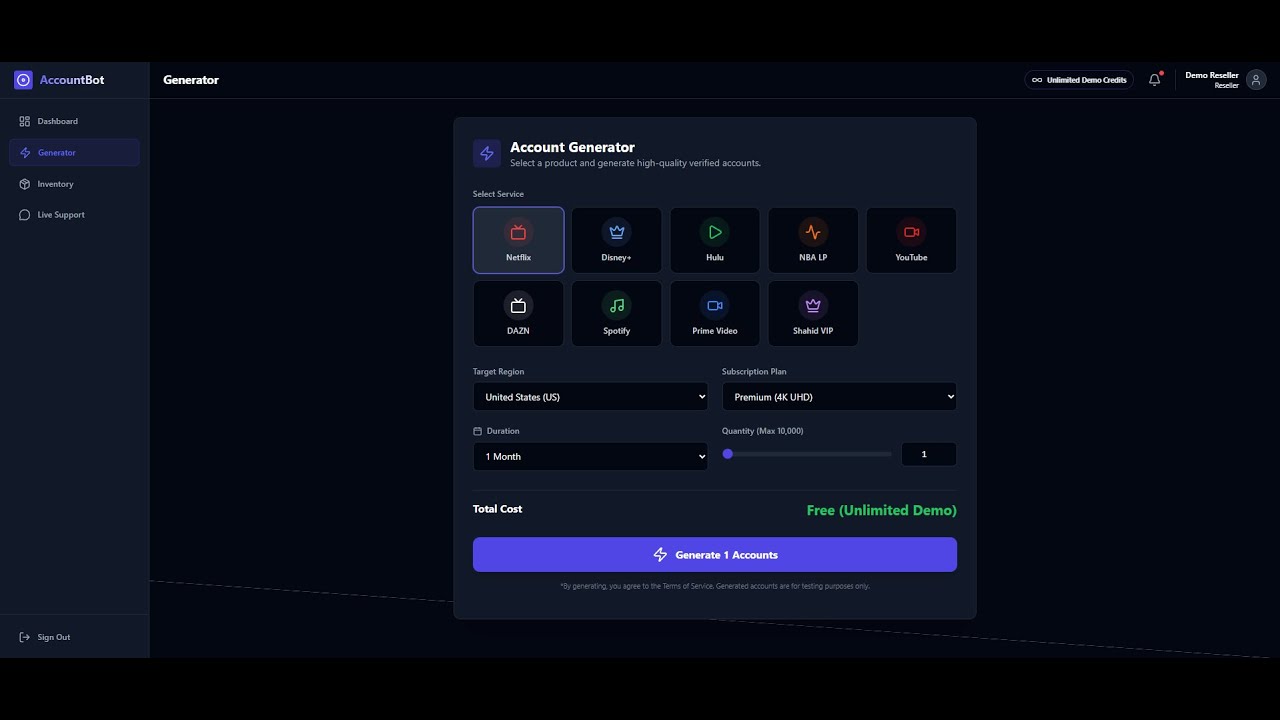Open the user profile avatar icon
Viewport: 1280px width, 720px height.
1256,80
